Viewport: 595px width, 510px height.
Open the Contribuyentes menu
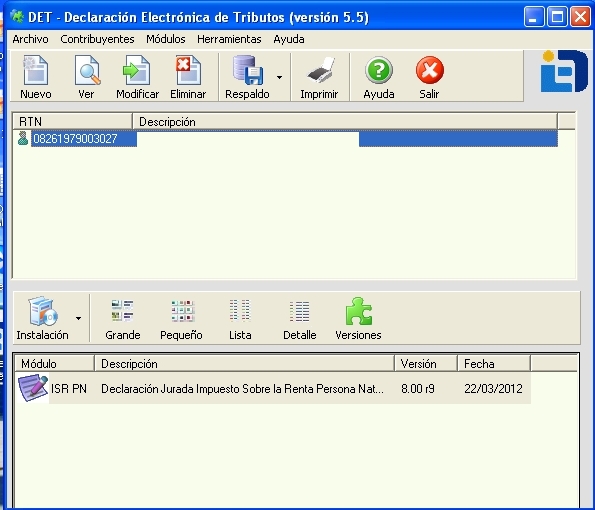(x=97, y=39)
